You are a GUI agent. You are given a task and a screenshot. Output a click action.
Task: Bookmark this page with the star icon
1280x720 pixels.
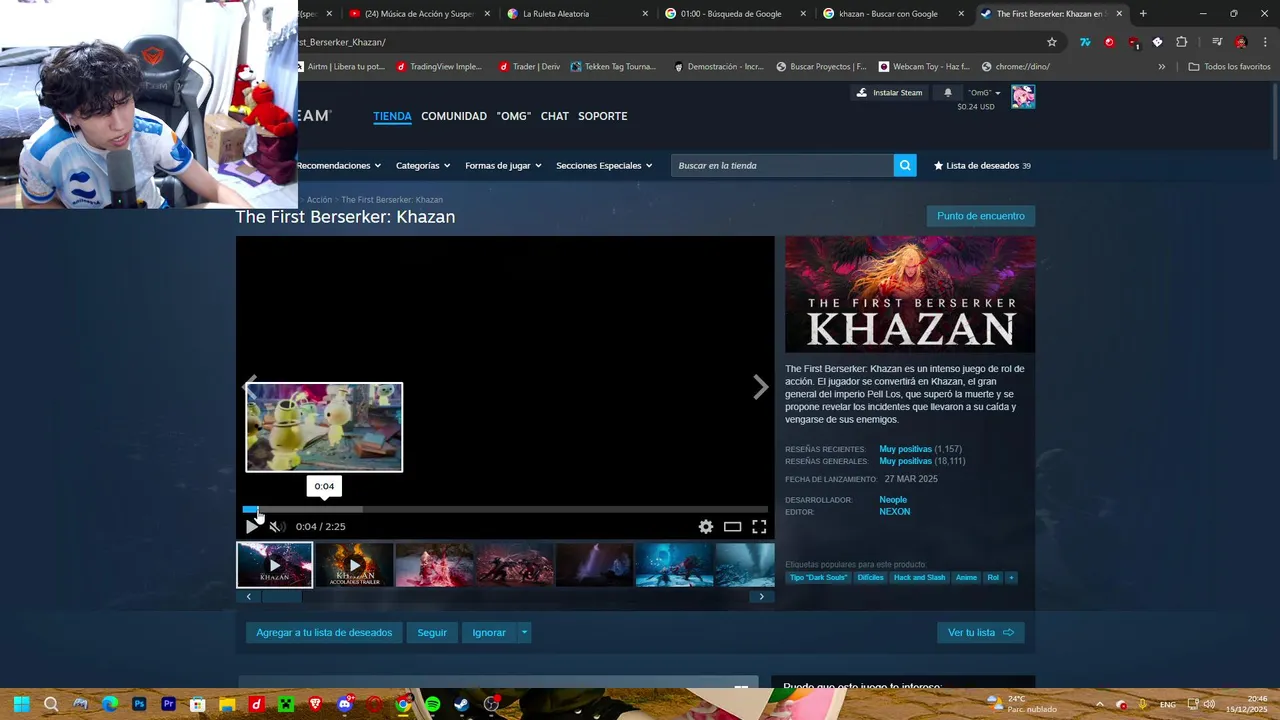click(x=1052, y=42)
